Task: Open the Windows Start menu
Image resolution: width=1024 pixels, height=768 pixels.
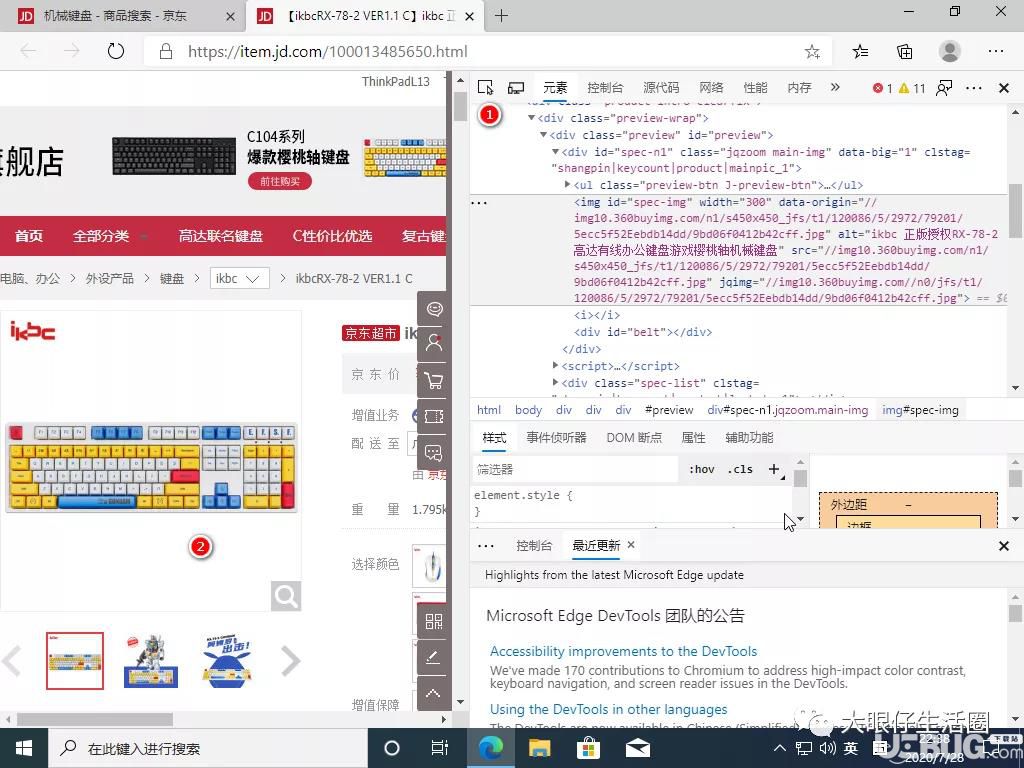Action: 24,748
